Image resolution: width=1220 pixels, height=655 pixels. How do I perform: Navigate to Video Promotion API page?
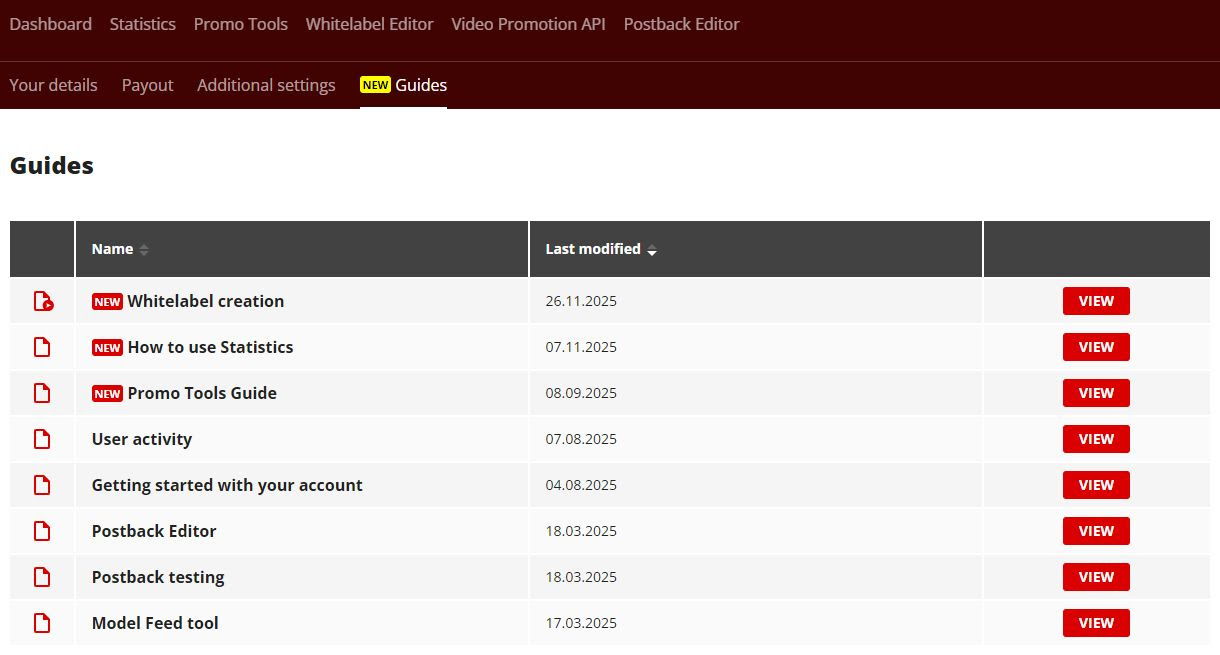528,24
